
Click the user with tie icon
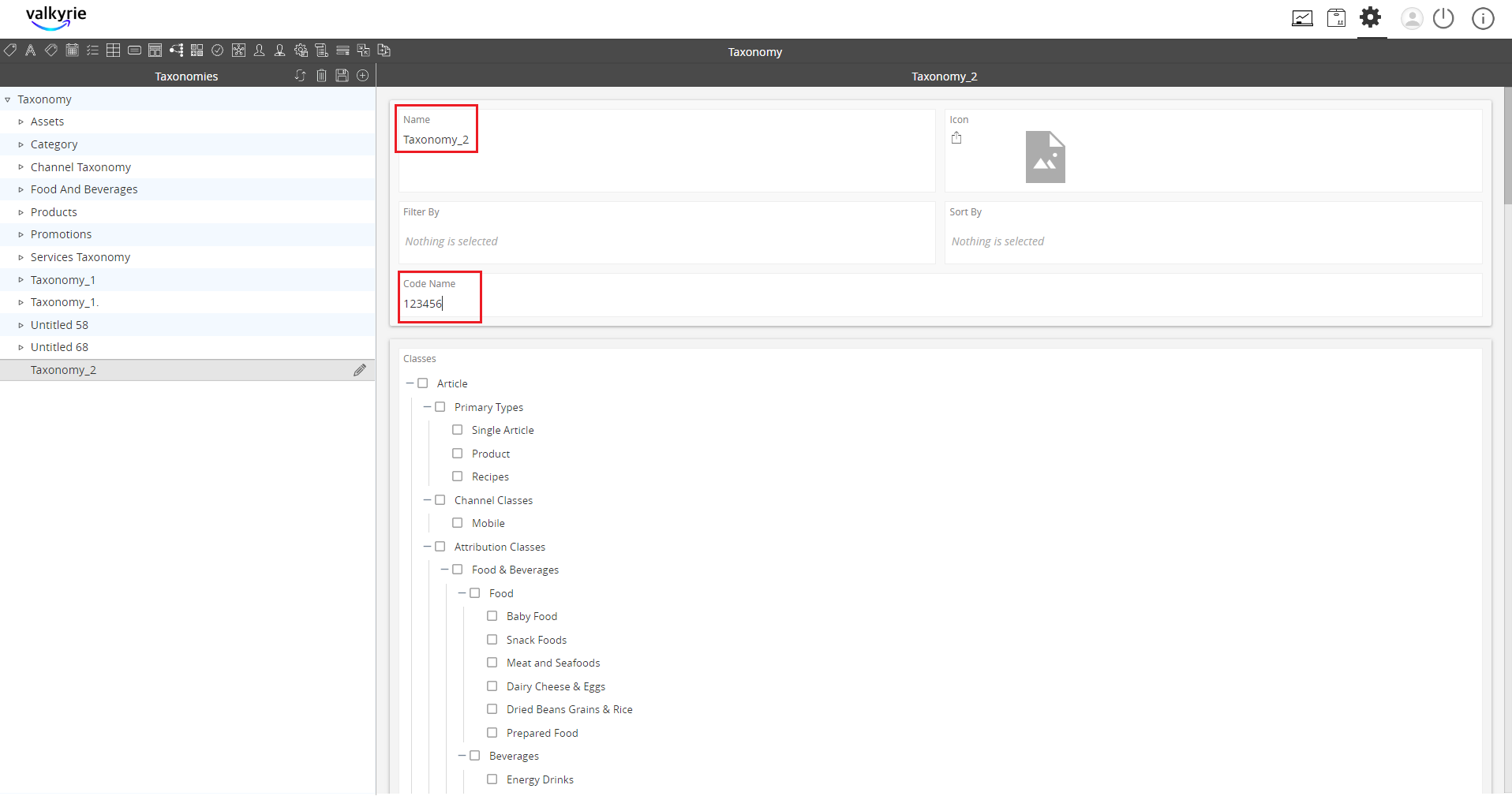[x=279, y=50]
